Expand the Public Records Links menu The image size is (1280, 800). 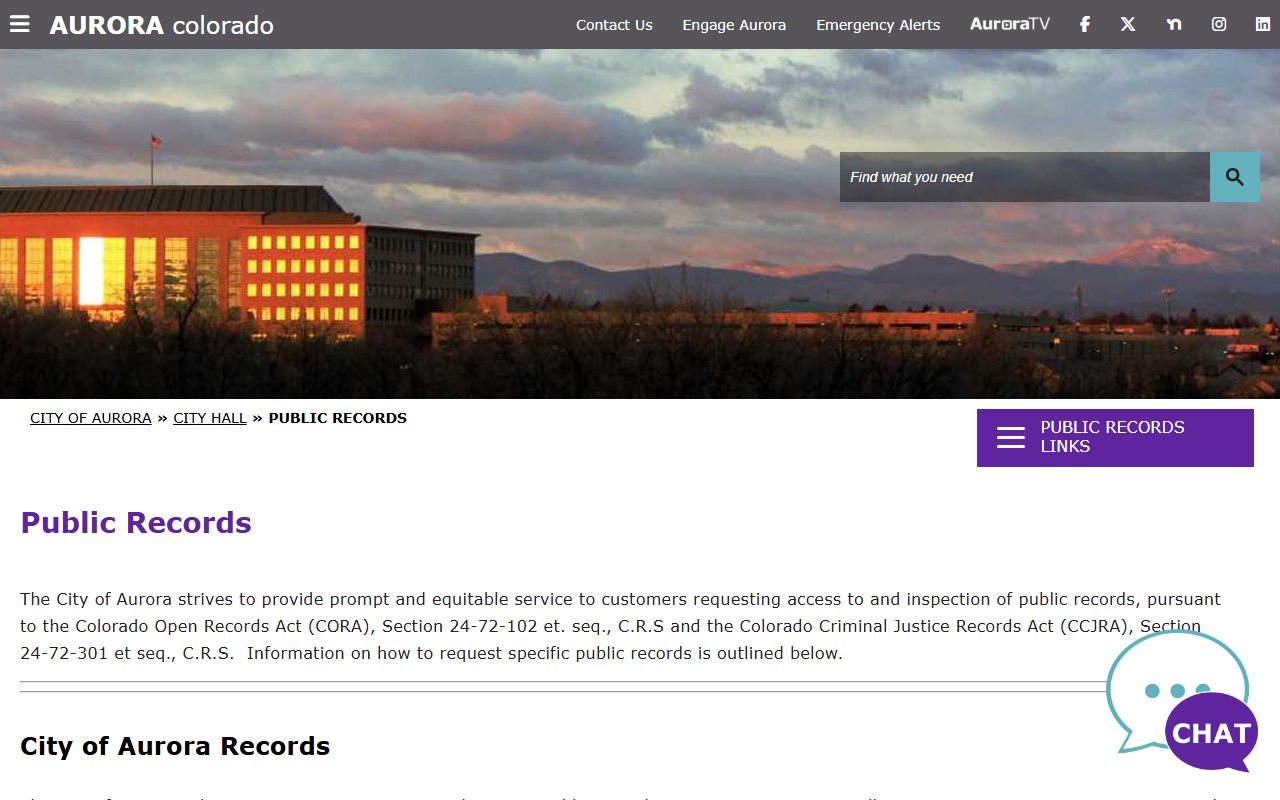click(1115, 437)
